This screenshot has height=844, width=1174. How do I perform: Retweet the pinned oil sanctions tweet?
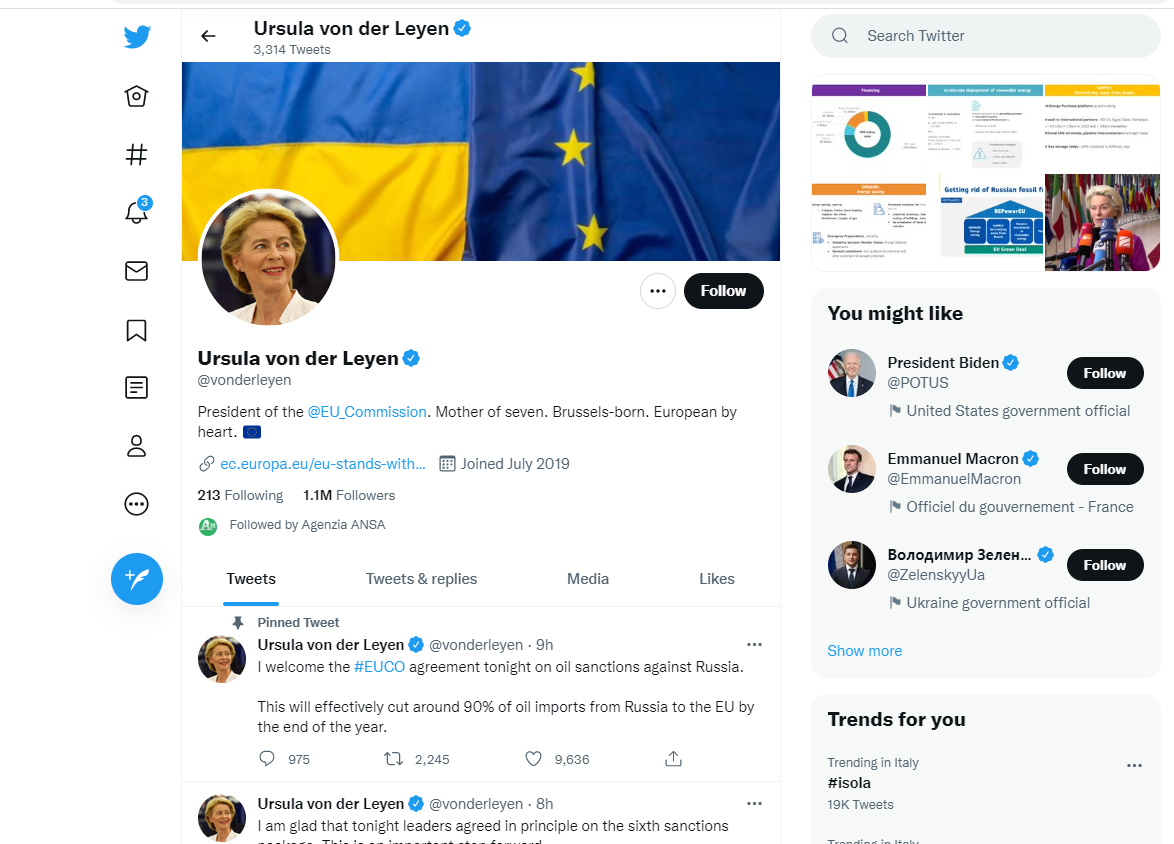pyautogui.click(x=393, y=759)
